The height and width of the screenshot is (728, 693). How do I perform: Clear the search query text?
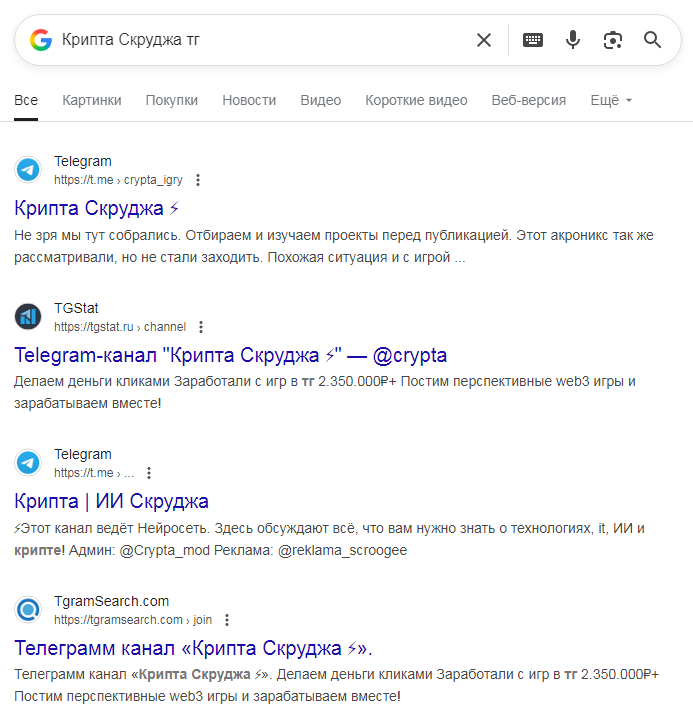point(484,40)
